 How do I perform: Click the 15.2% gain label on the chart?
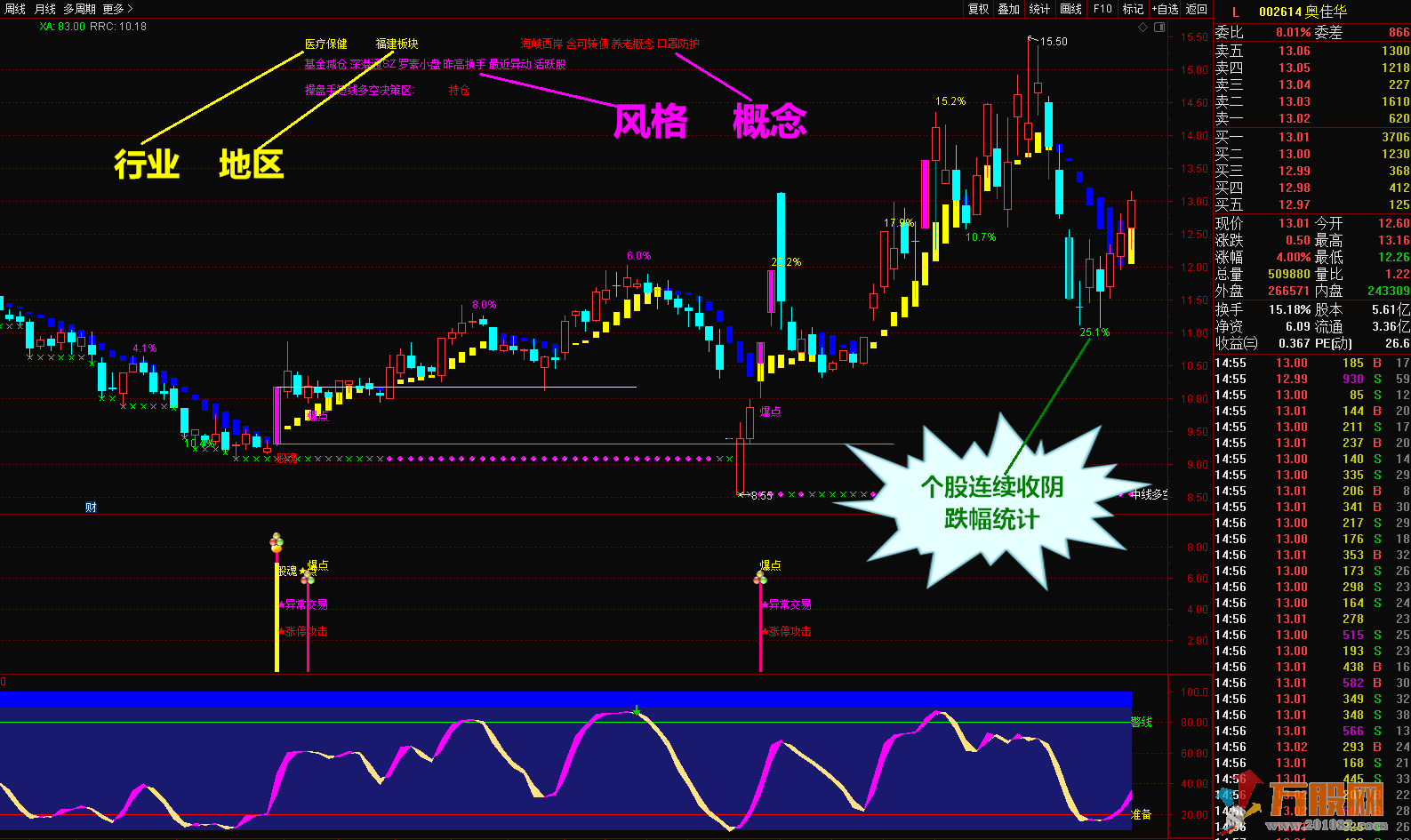(950, 101)
